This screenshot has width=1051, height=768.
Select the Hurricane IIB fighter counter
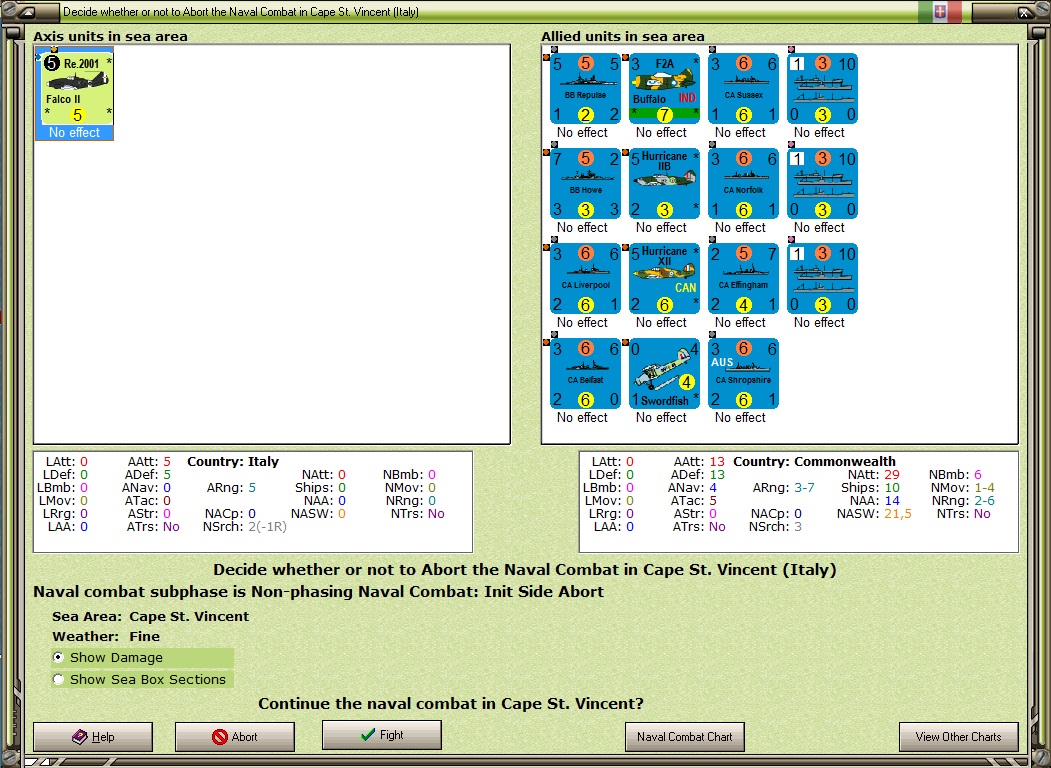pos(664,184)
